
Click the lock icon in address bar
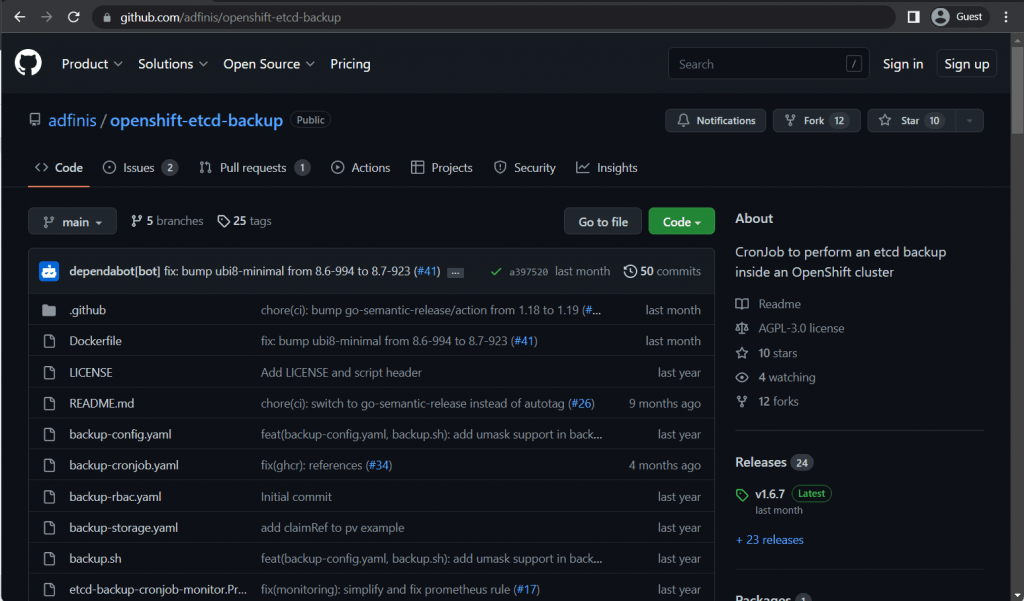pos(106,18)
